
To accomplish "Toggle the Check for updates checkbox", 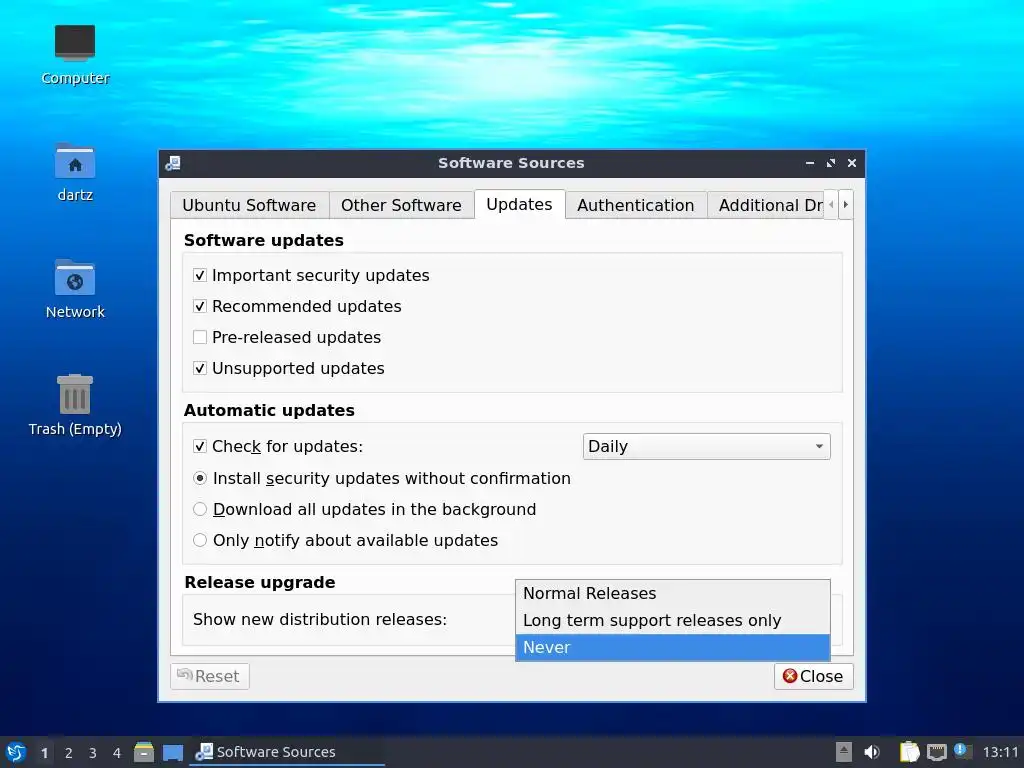I will pos(200,447).
